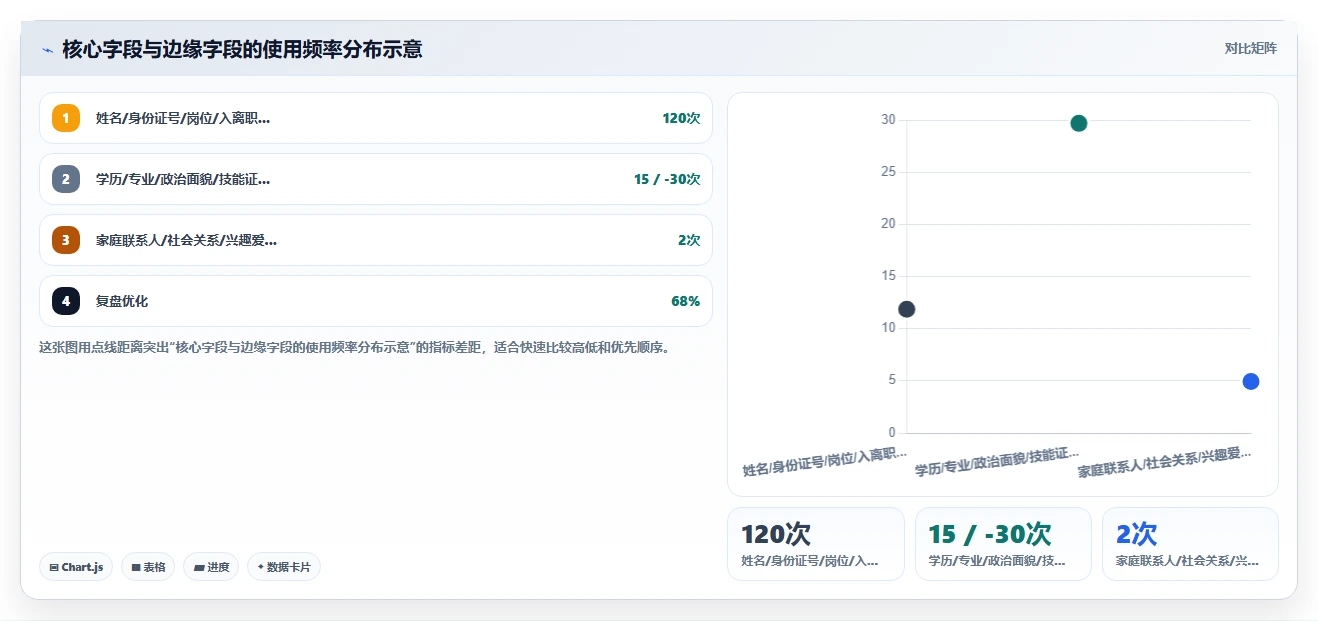Select the 姓名/身份证号/岗位/入离职… list row
1318x621 pixels.
[376, 118]
